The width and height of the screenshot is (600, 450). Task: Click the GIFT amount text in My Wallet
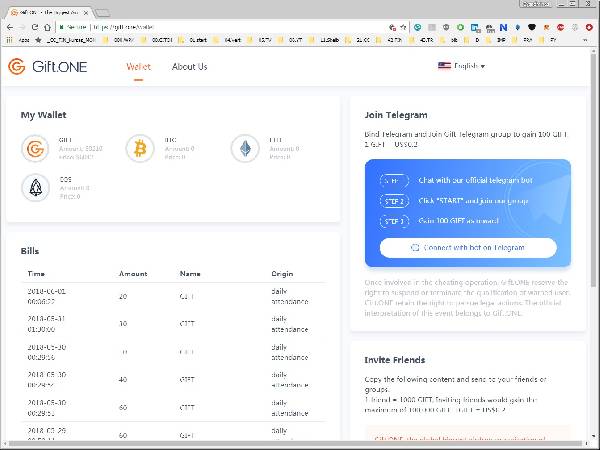point(81,148)
